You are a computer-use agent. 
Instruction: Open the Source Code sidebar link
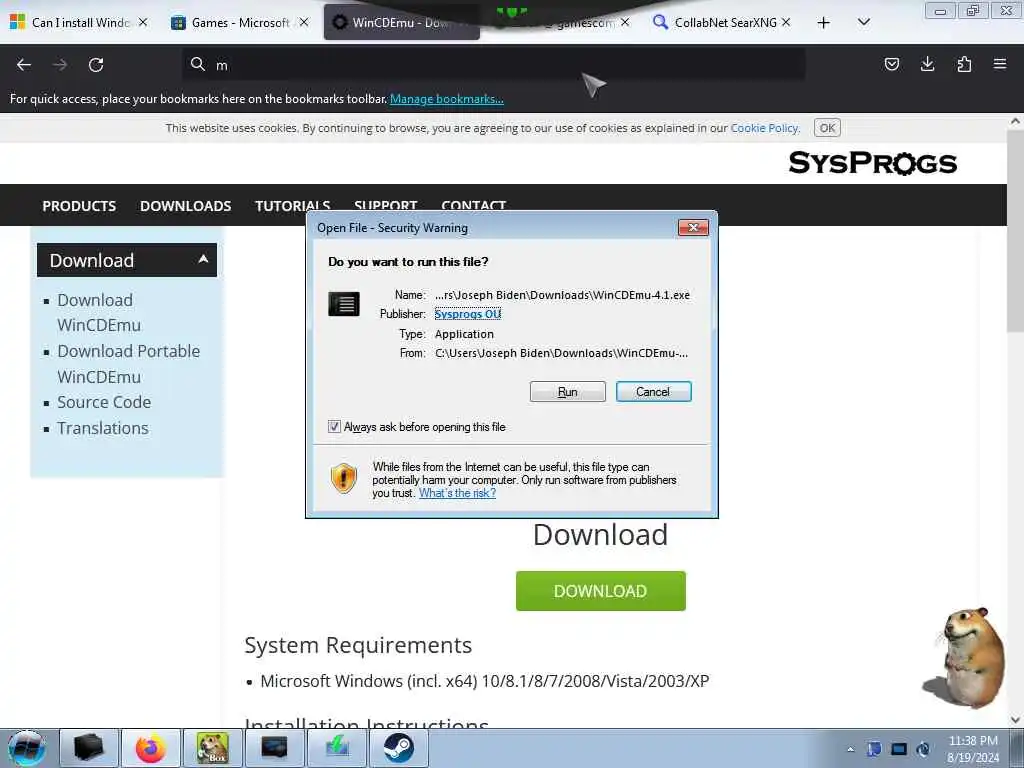pos(104,402)
